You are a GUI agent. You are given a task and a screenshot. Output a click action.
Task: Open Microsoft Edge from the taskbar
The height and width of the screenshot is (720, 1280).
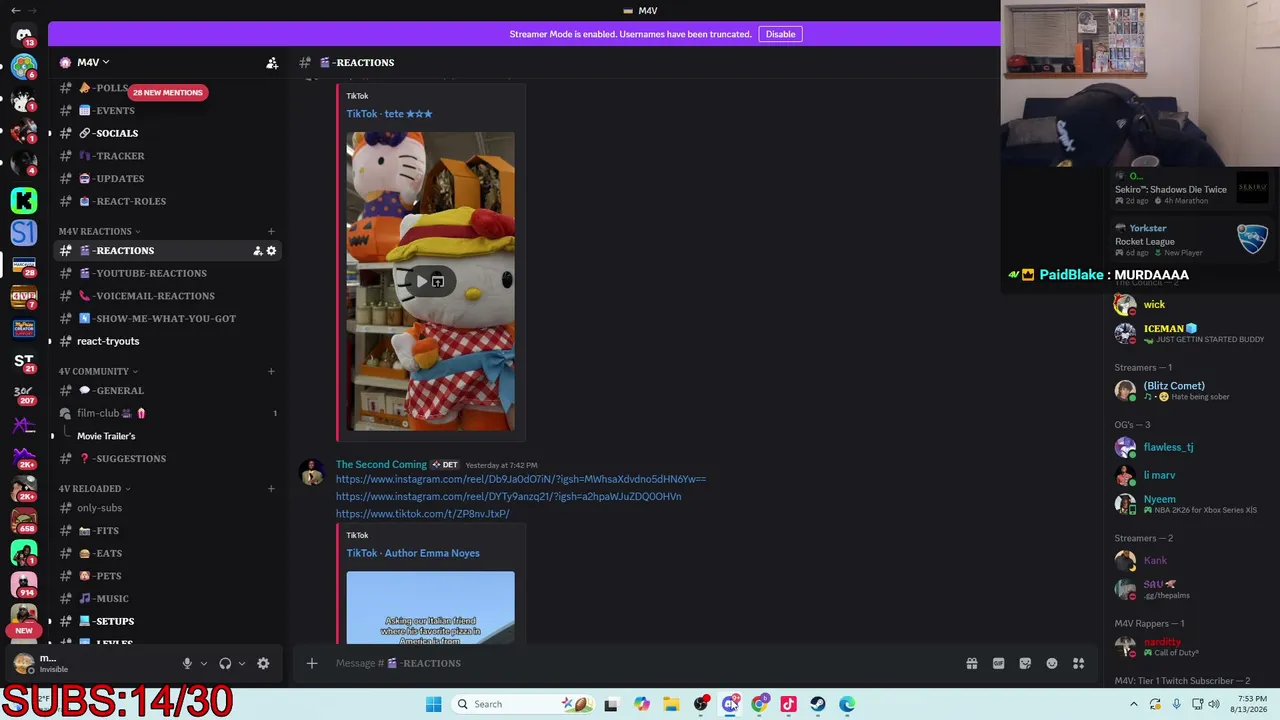pyautogui.click(x=847, y=704)
